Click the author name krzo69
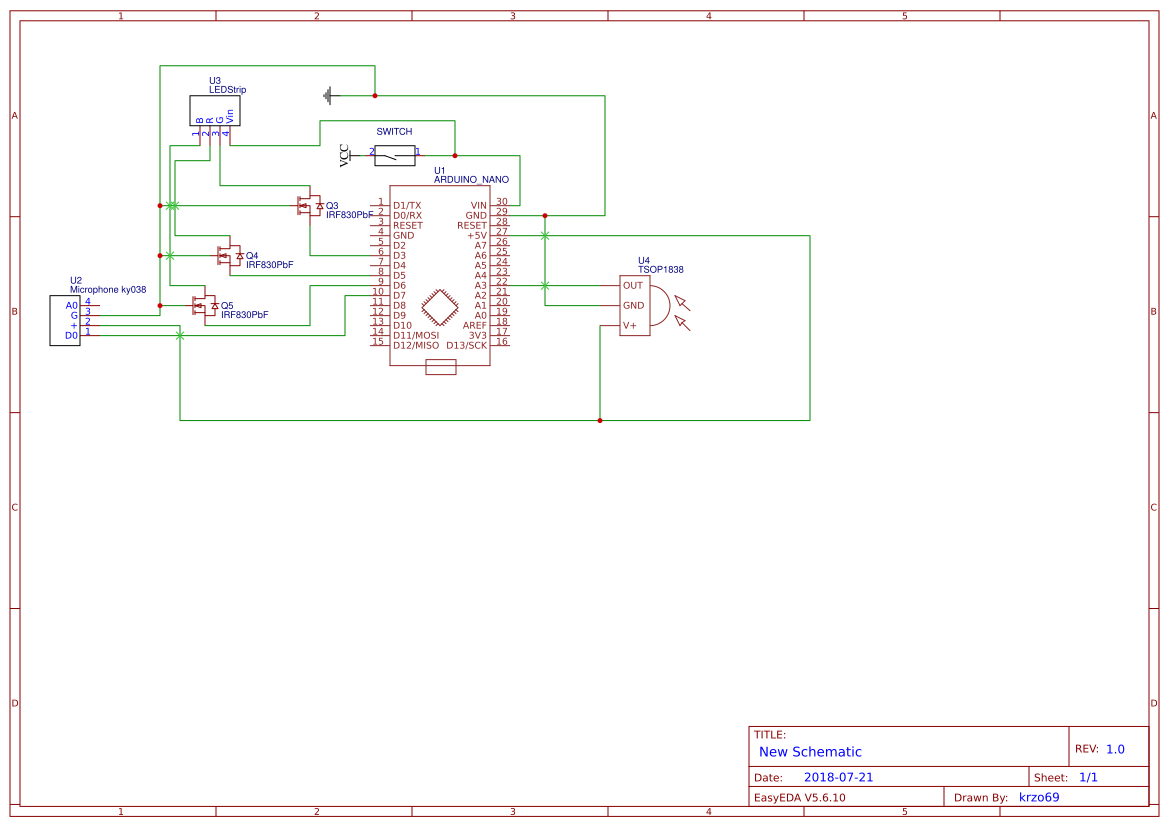Screen dimensions: 1169x827 1039,798
